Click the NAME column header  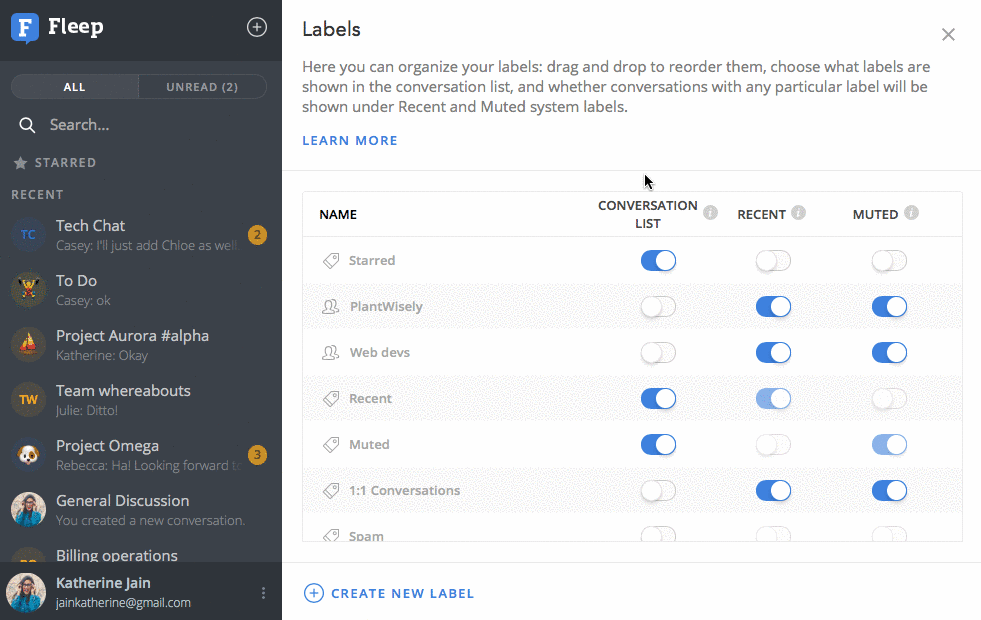[x=338, y=215]
